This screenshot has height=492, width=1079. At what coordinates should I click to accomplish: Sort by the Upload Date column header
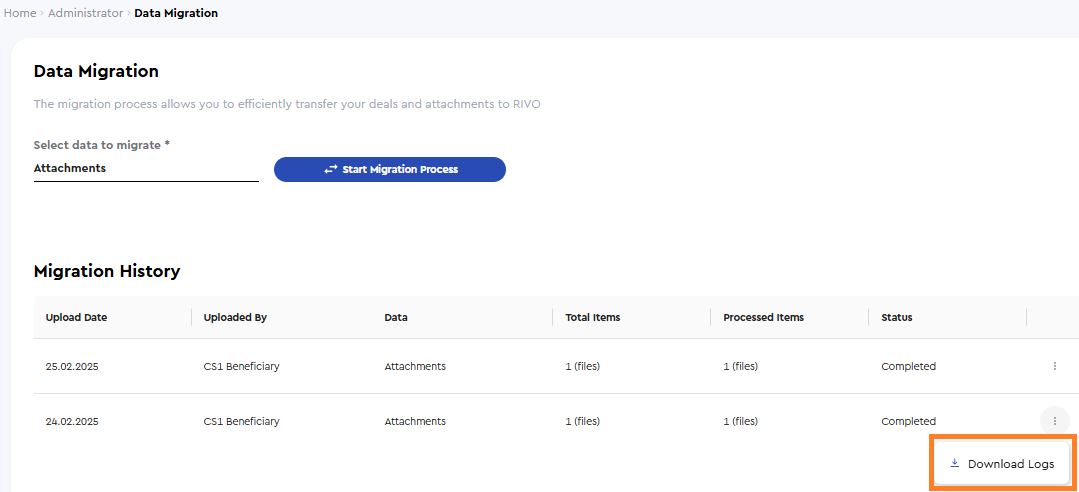76,317
